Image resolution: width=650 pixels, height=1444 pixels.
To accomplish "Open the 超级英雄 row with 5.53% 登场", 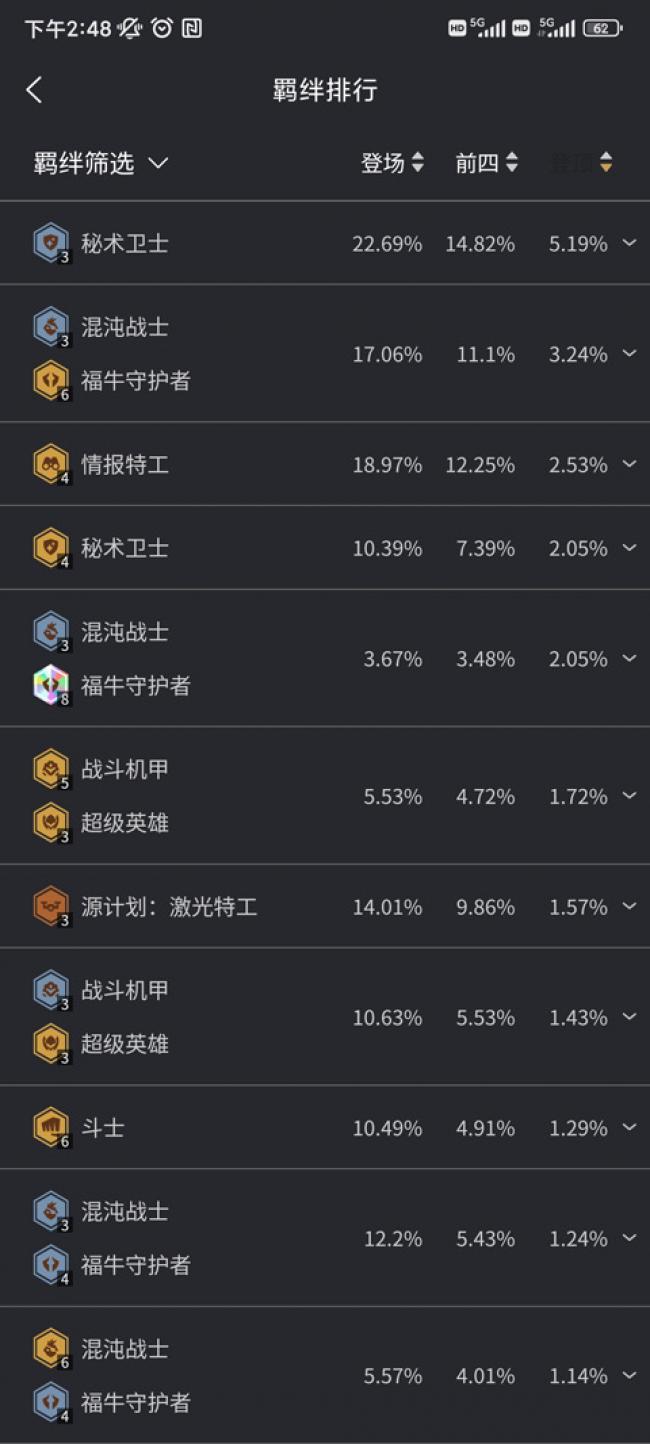I will click(x=124, y=823).
